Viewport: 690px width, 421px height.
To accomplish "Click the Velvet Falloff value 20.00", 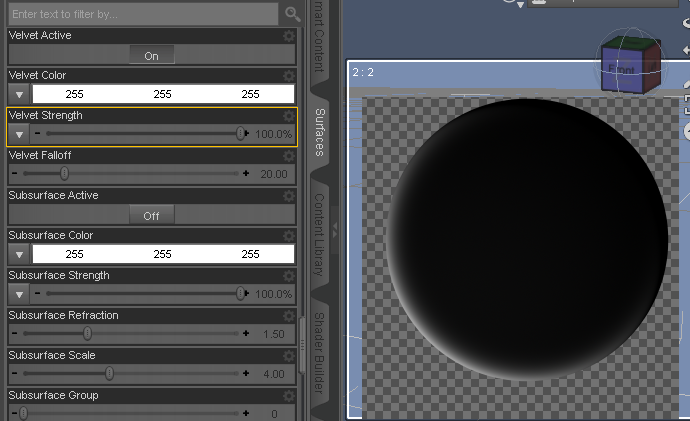I will tap(274, 174).
